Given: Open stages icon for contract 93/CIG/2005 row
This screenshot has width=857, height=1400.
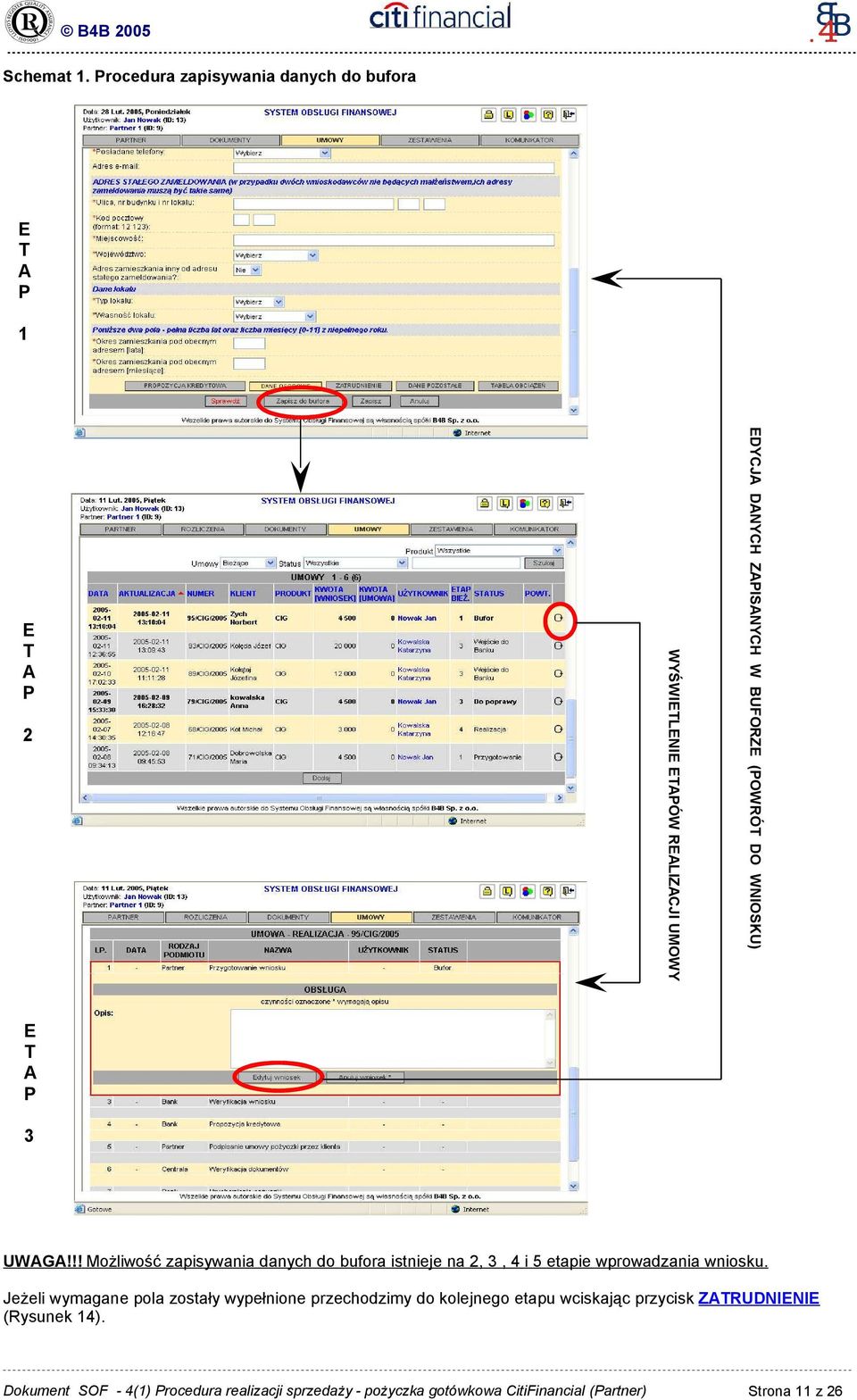Looking at the screenshot, I should point(558,646).
